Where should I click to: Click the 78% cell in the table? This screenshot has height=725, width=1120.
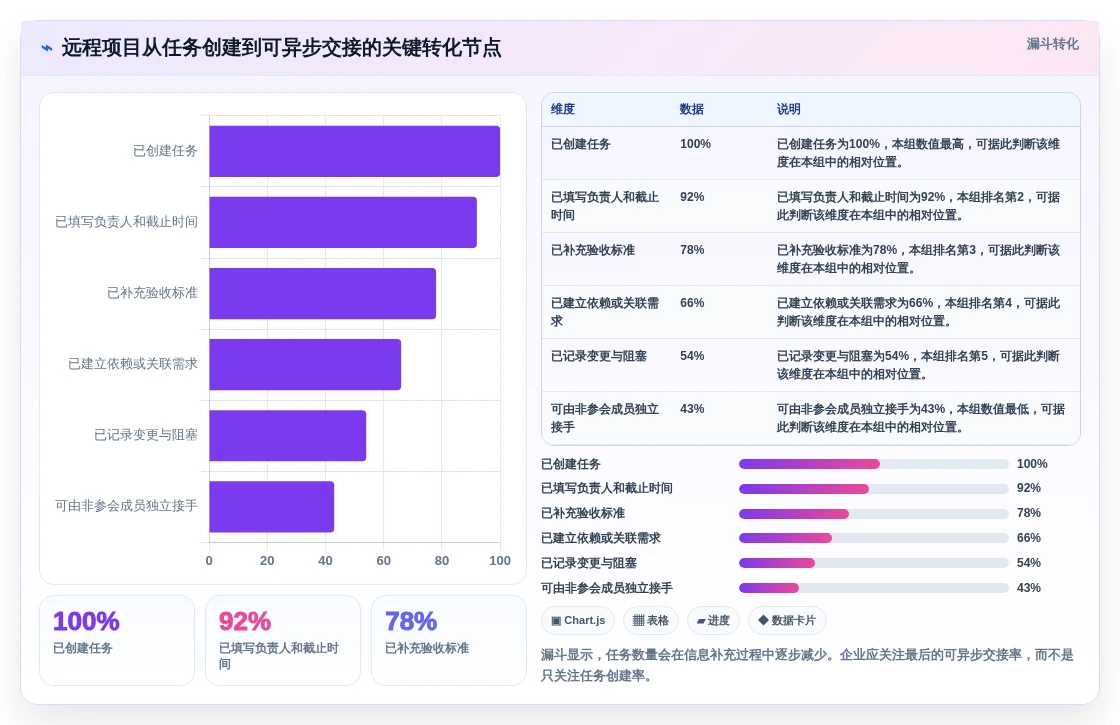pyautogui.click(x=691, y=250)
